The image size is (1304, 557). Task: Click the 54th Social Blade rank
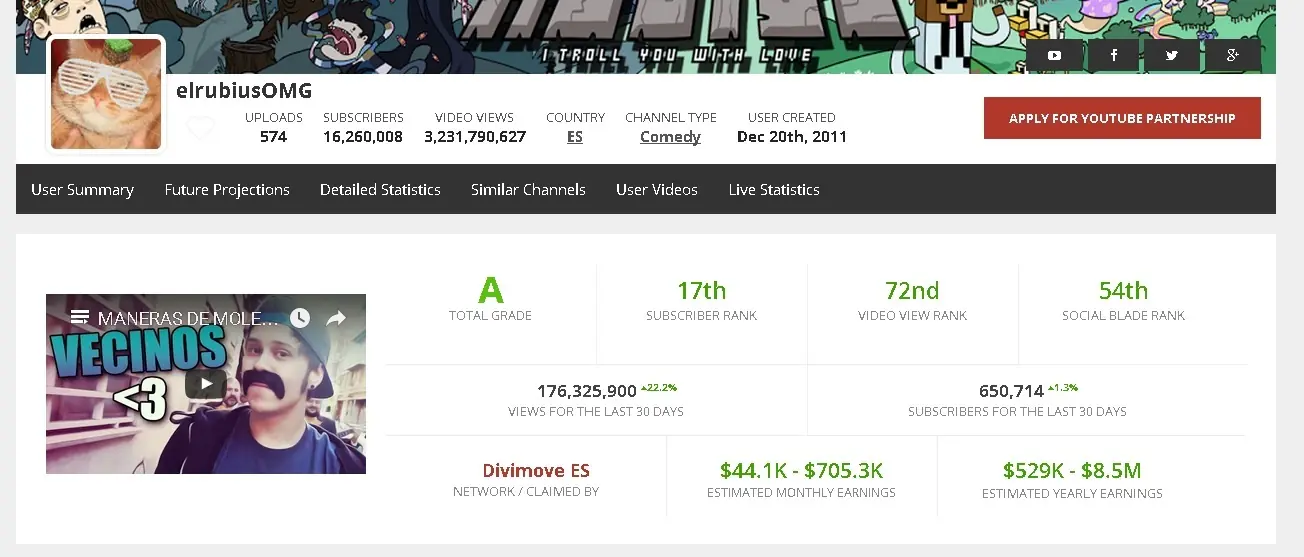pos(1123,291)
